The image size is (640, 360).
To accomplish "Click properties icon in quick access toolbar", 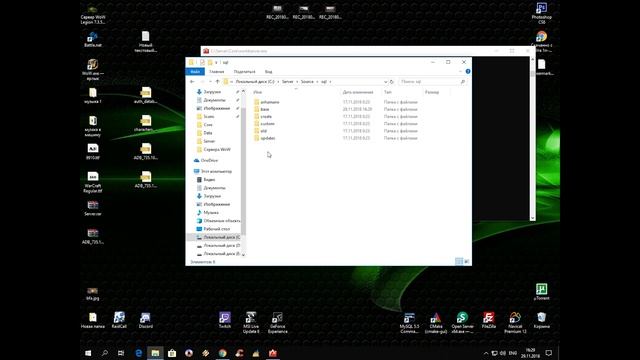I will (x=202, y=62).
